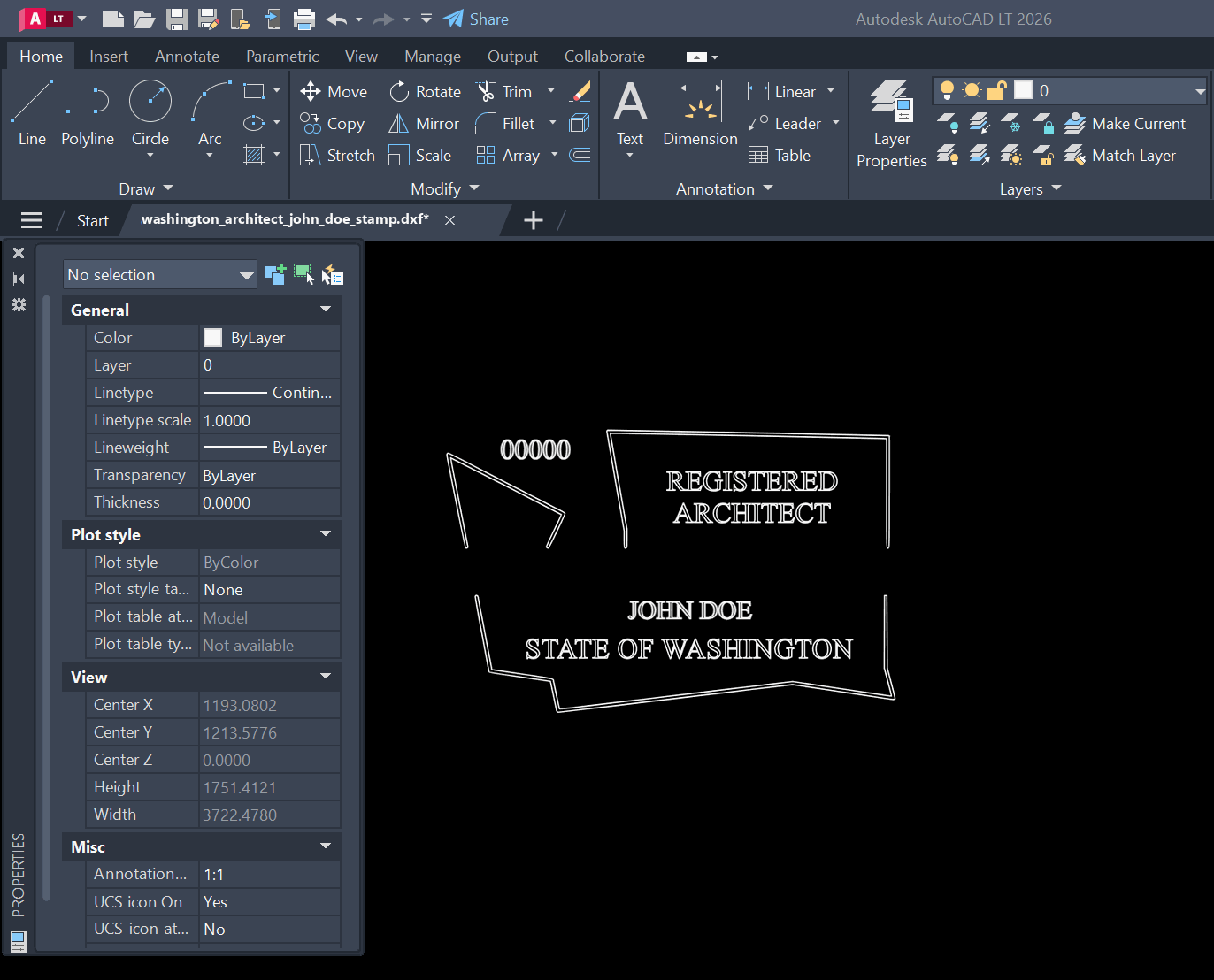Expand the Draw panel flyout
The image size is (1214, 980).
coord(146,188)
